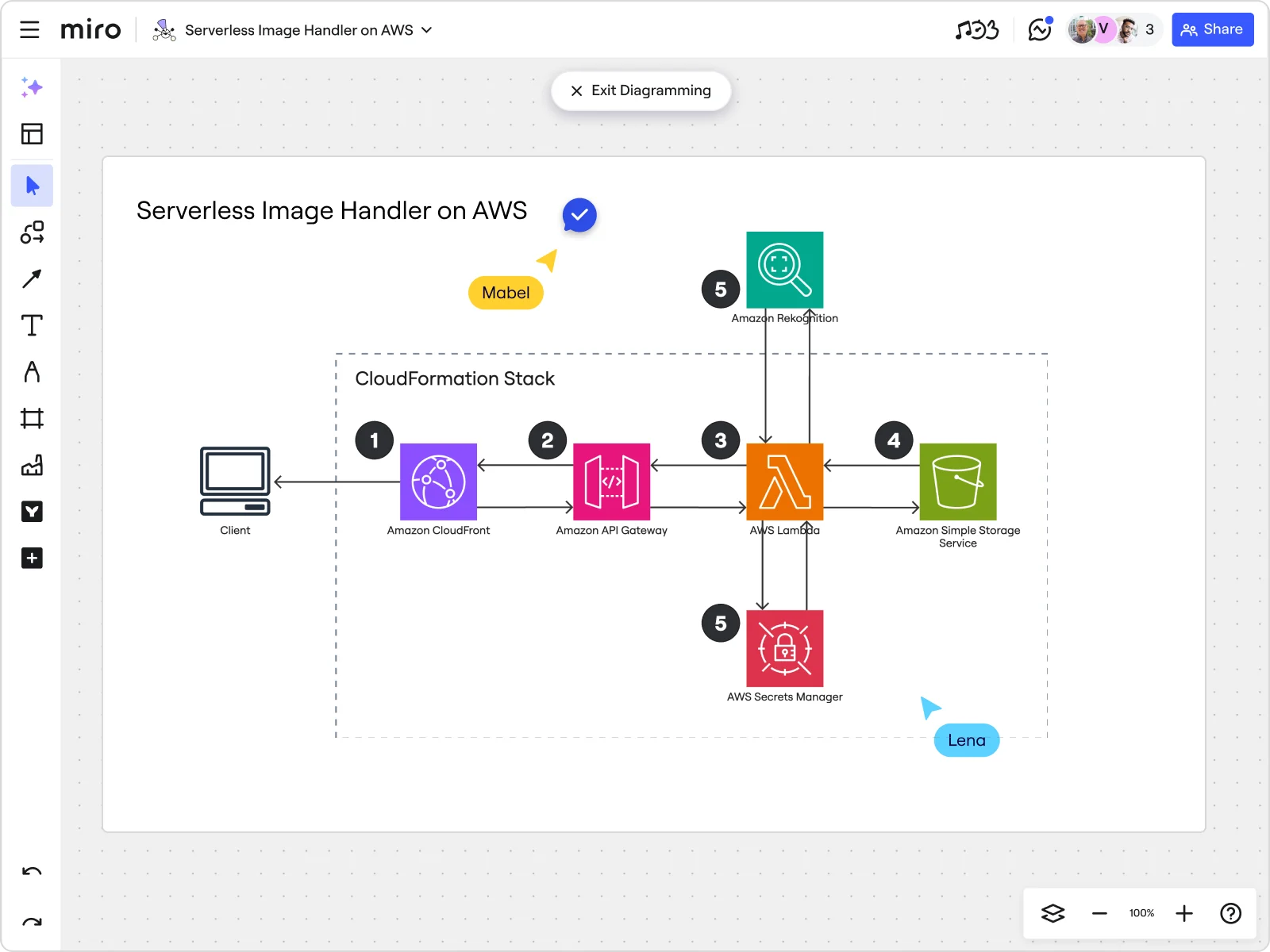Click the Mabel cursor label
This screenshot has width=1270, height=952.
pos(506,293)
